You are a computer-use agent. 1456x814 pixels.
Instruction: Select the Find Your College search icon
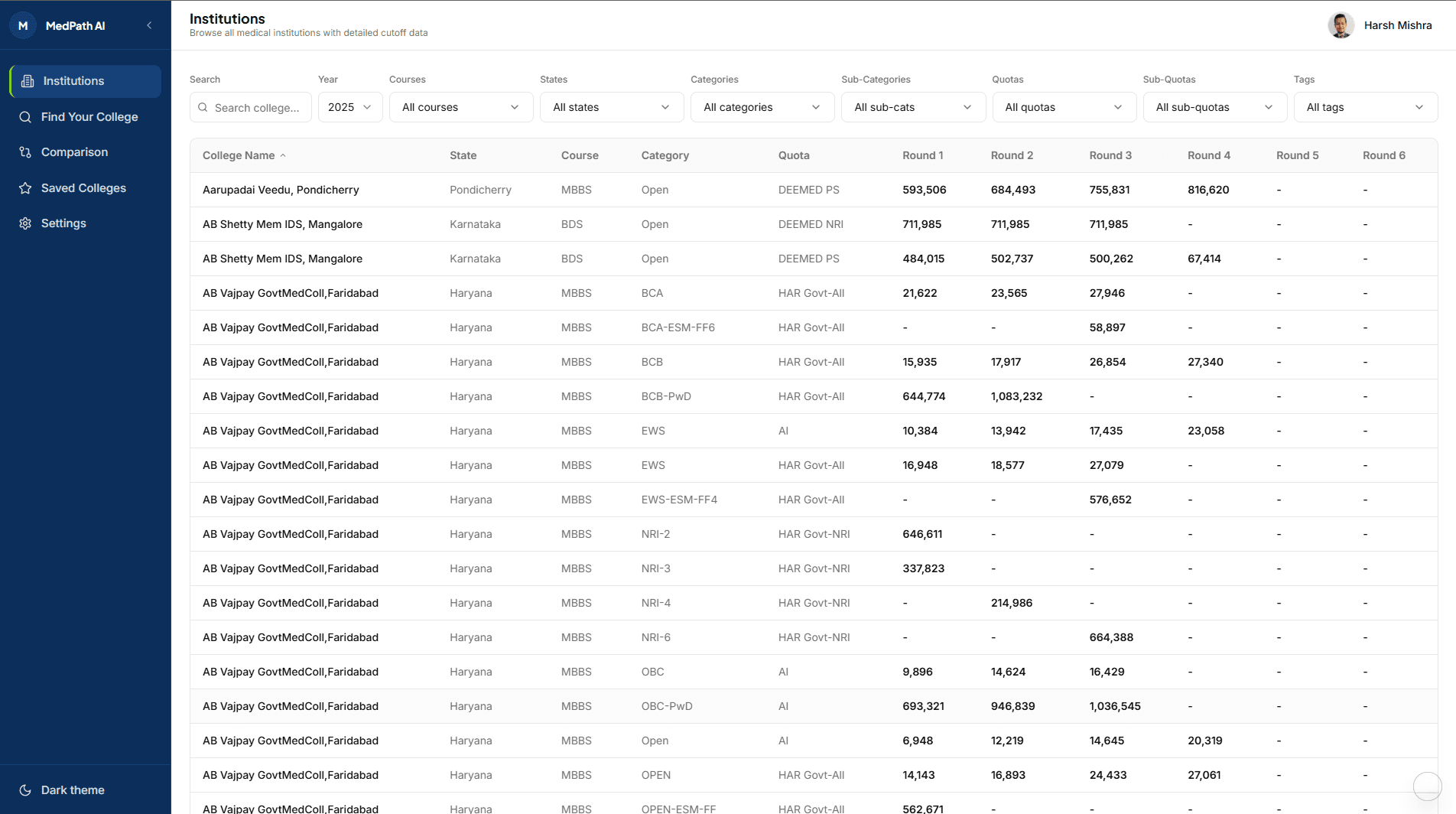click(25, 116)
